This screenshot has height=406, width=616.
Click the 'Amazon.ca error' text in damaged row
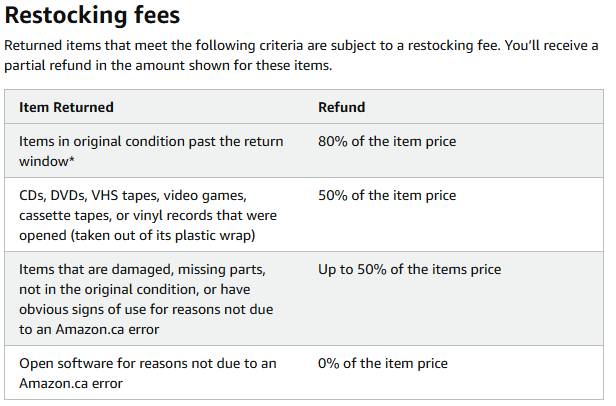click(107, 329)
